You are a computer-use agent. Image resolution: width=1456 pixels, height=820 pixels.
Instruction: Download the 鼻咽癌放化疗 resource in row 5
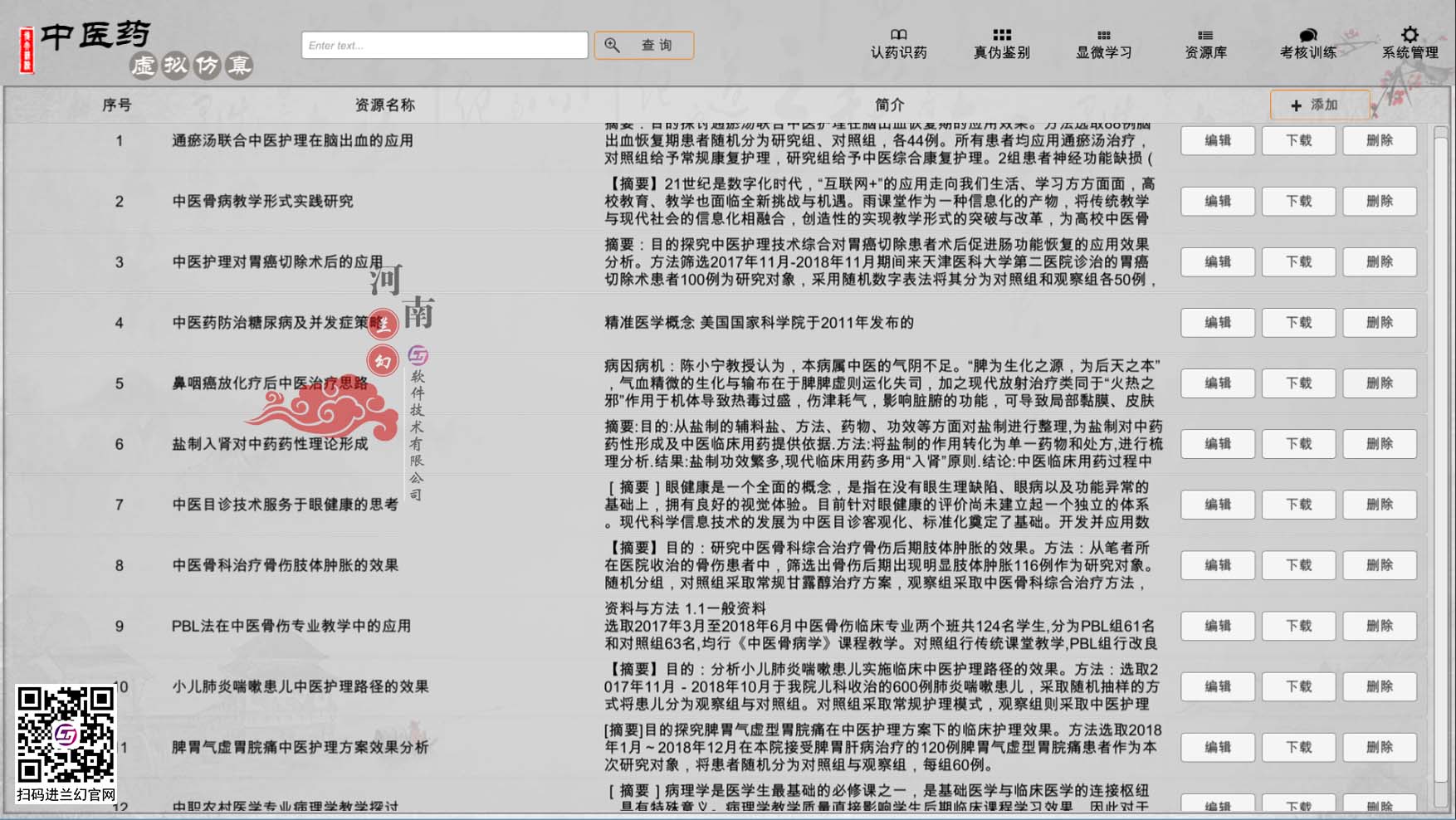click(x=1298, y=383)
